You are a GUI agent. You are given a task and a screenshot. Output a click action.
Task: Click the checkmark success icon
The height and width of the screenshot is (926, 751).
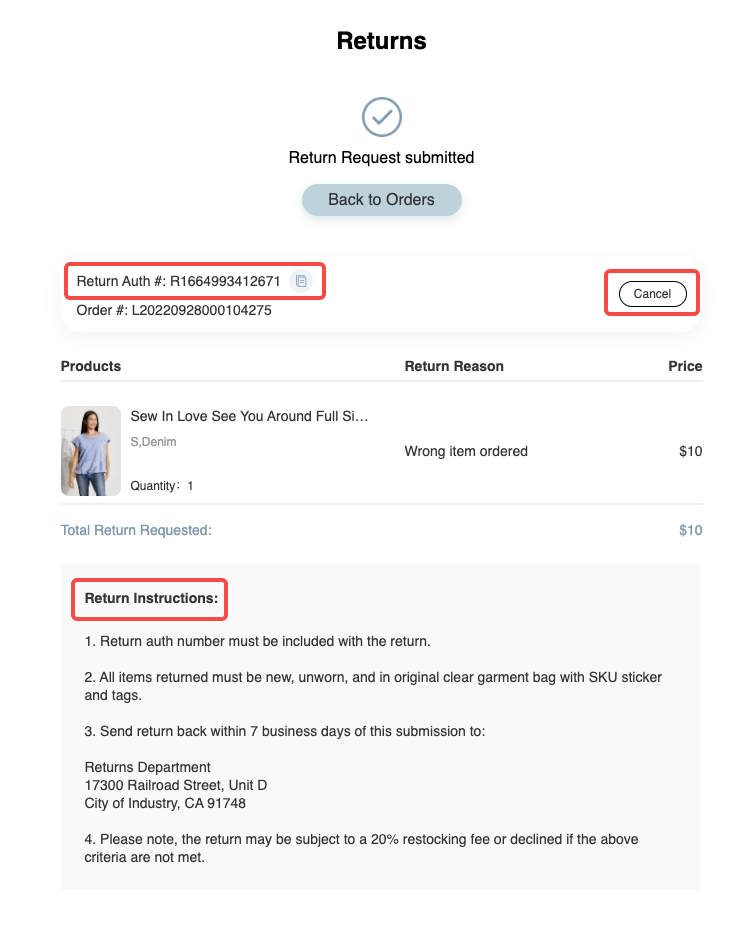[381, 117]
